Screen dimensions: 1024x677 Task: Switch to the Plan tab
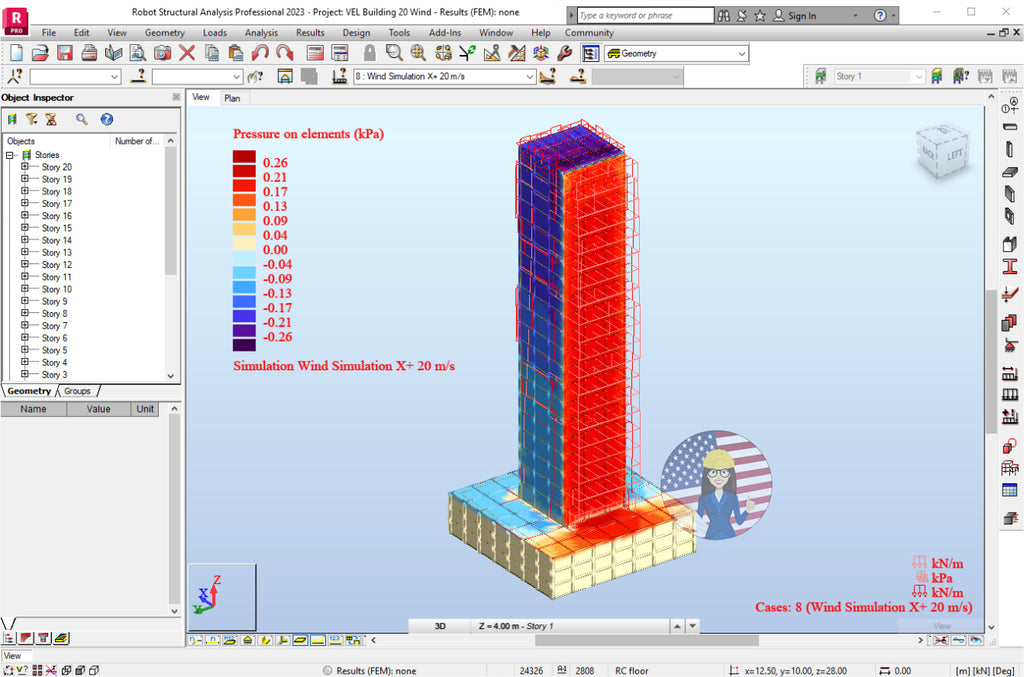pyautogui.click(x=232, y=98)
